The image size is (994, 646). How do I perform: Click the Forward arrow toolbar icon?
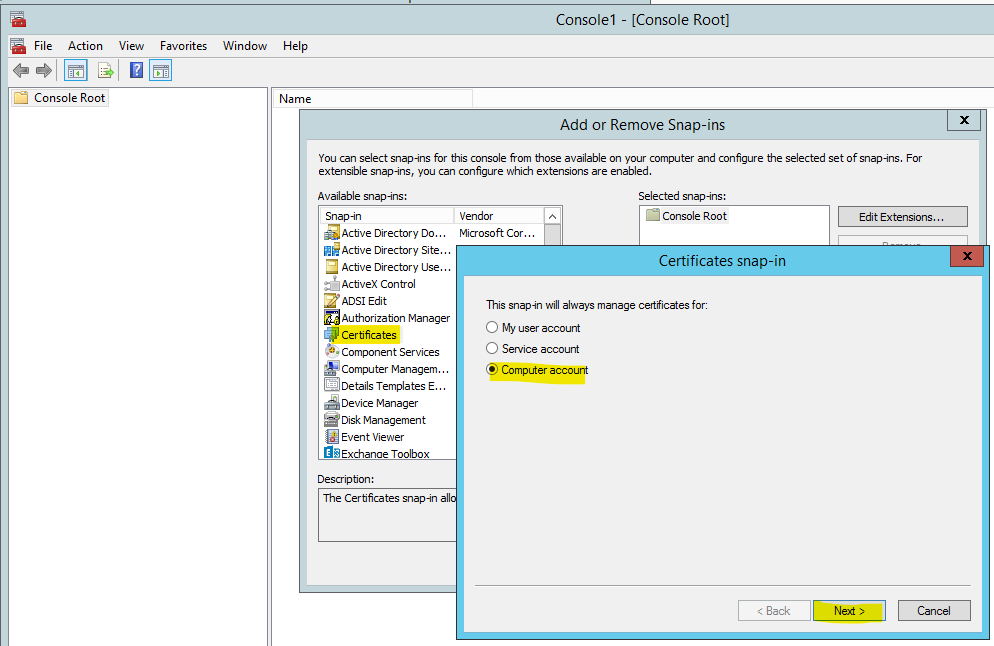coord(43,70)
